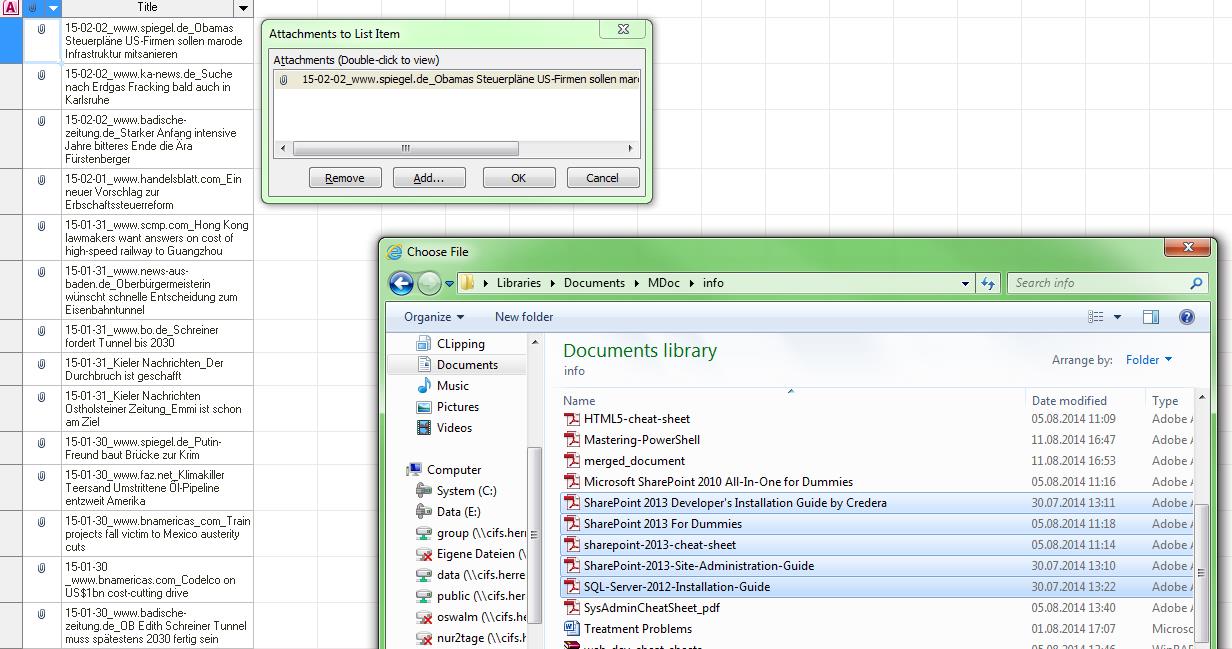
Task: Click New folder in the toolbar
Action: point(524,317)
